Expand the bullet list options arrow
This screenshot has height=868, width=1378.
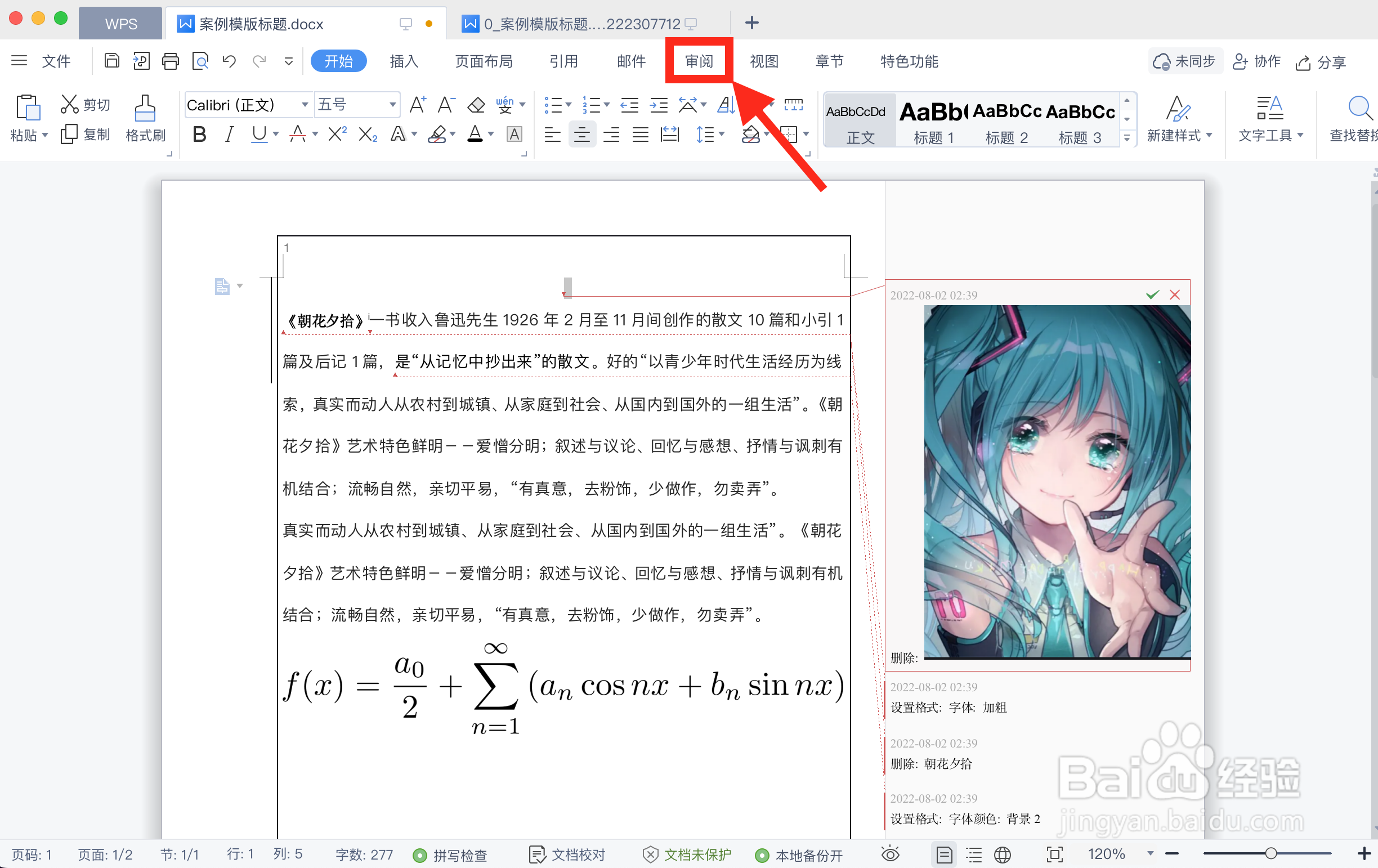[x=568, y=105]
